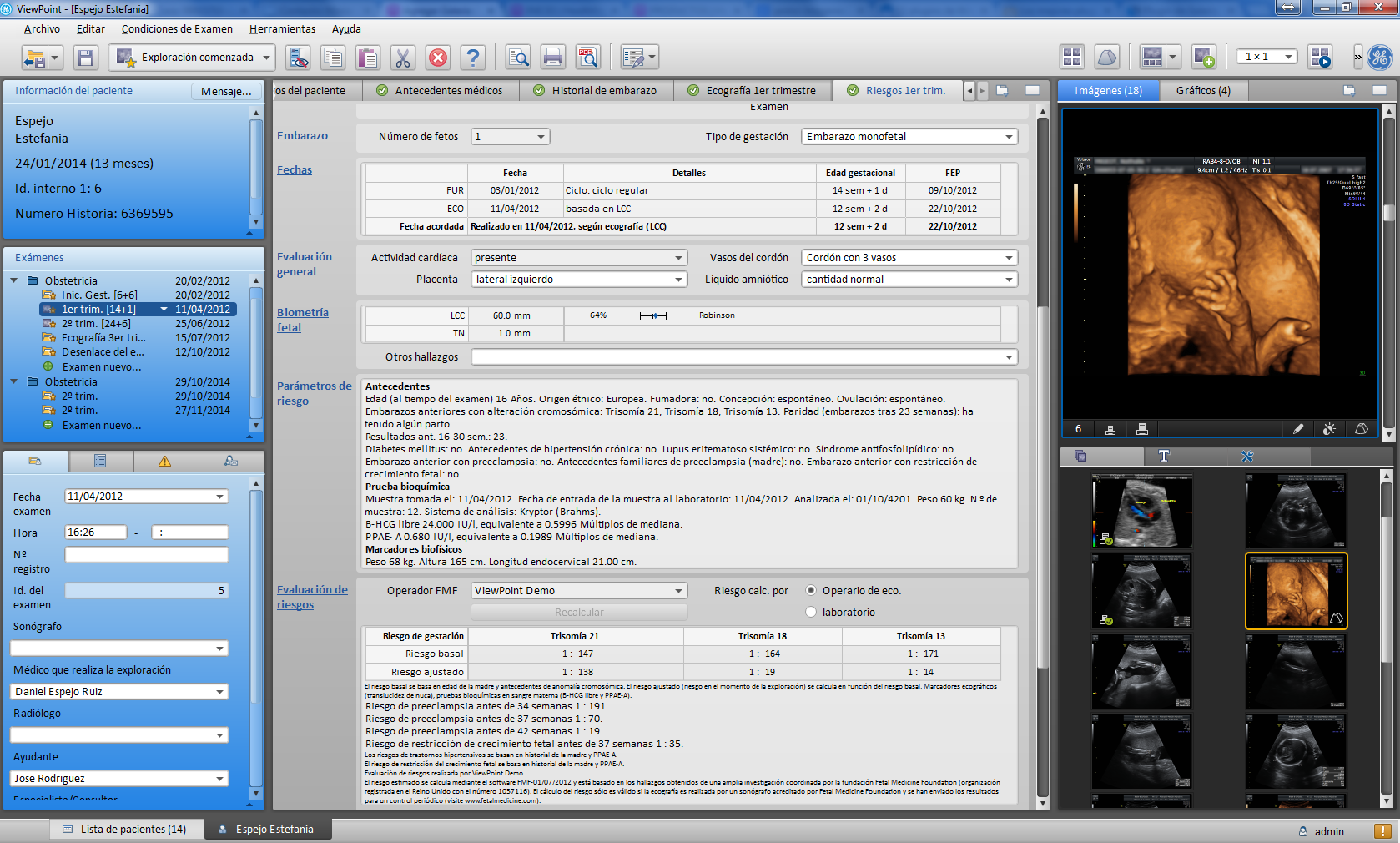Click the save floppy disk icon
This screenshot has width=1400, height=843.
(x=85, y=58)
